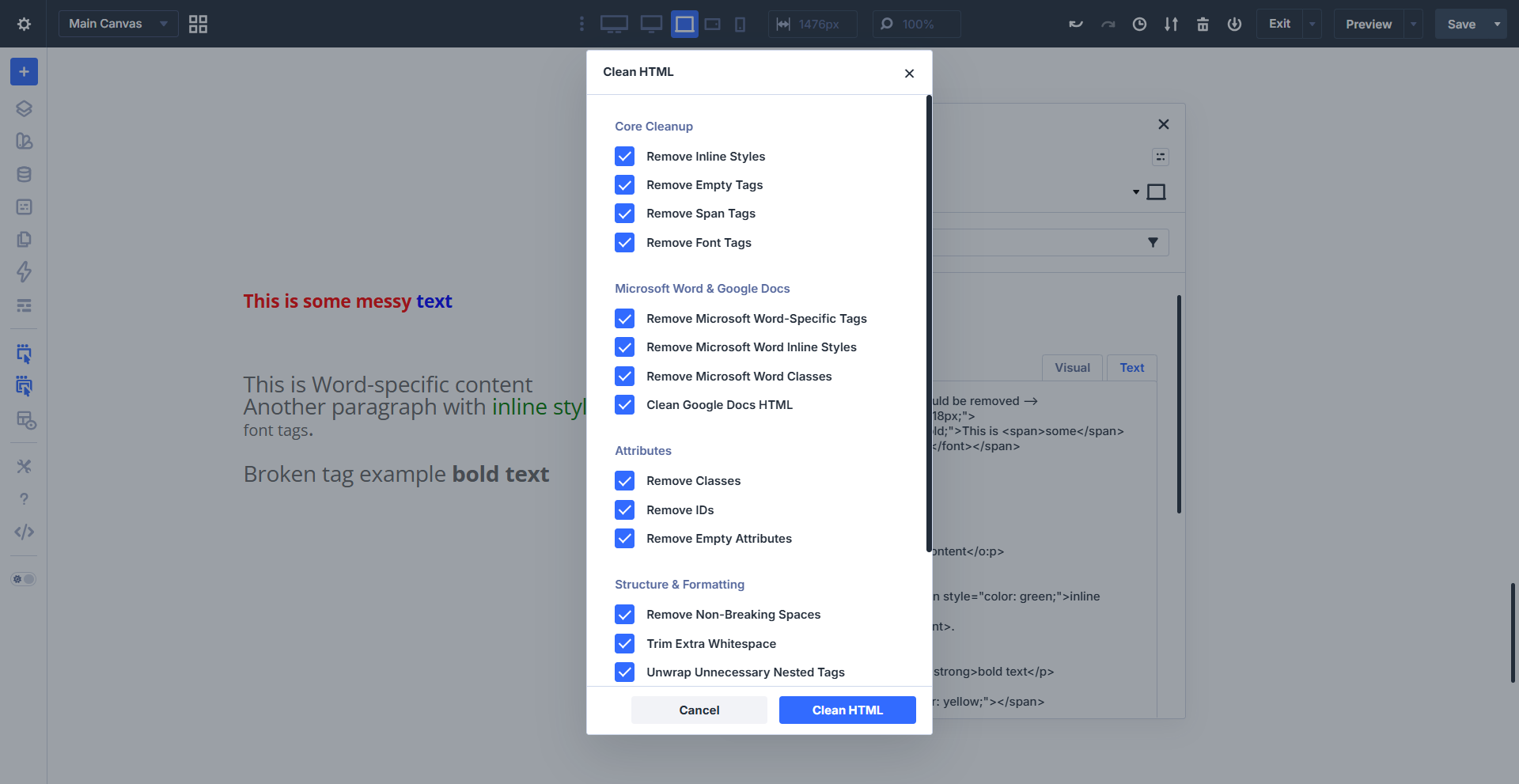Open the copy pages icon in sidebar
Image resolution: width=1519 pixels, height=784 pixels.
coord(24,239)
